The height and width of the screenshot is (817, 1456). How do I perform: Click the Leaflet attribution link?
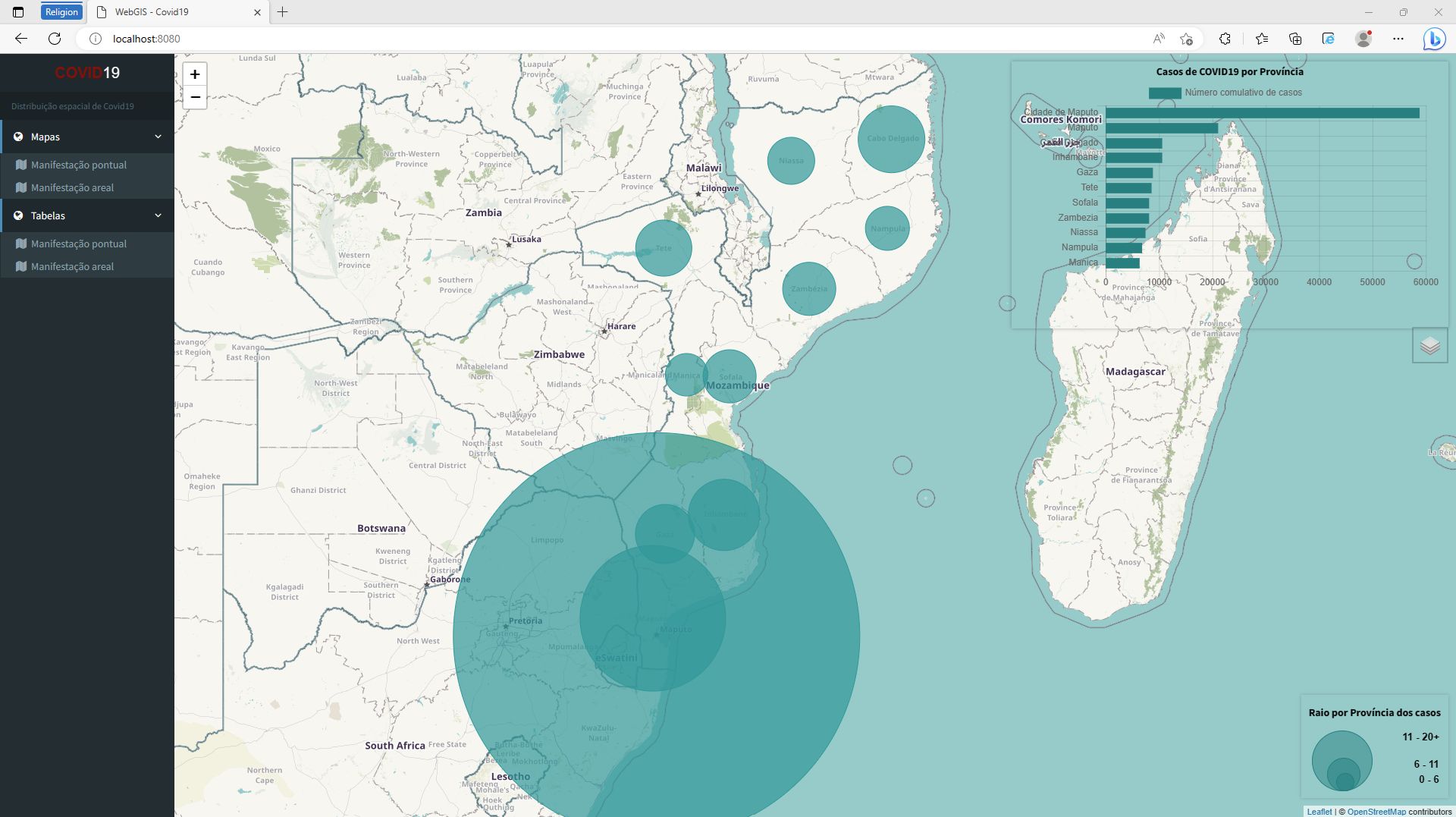pyautogui.click(x=1319, y=812)
